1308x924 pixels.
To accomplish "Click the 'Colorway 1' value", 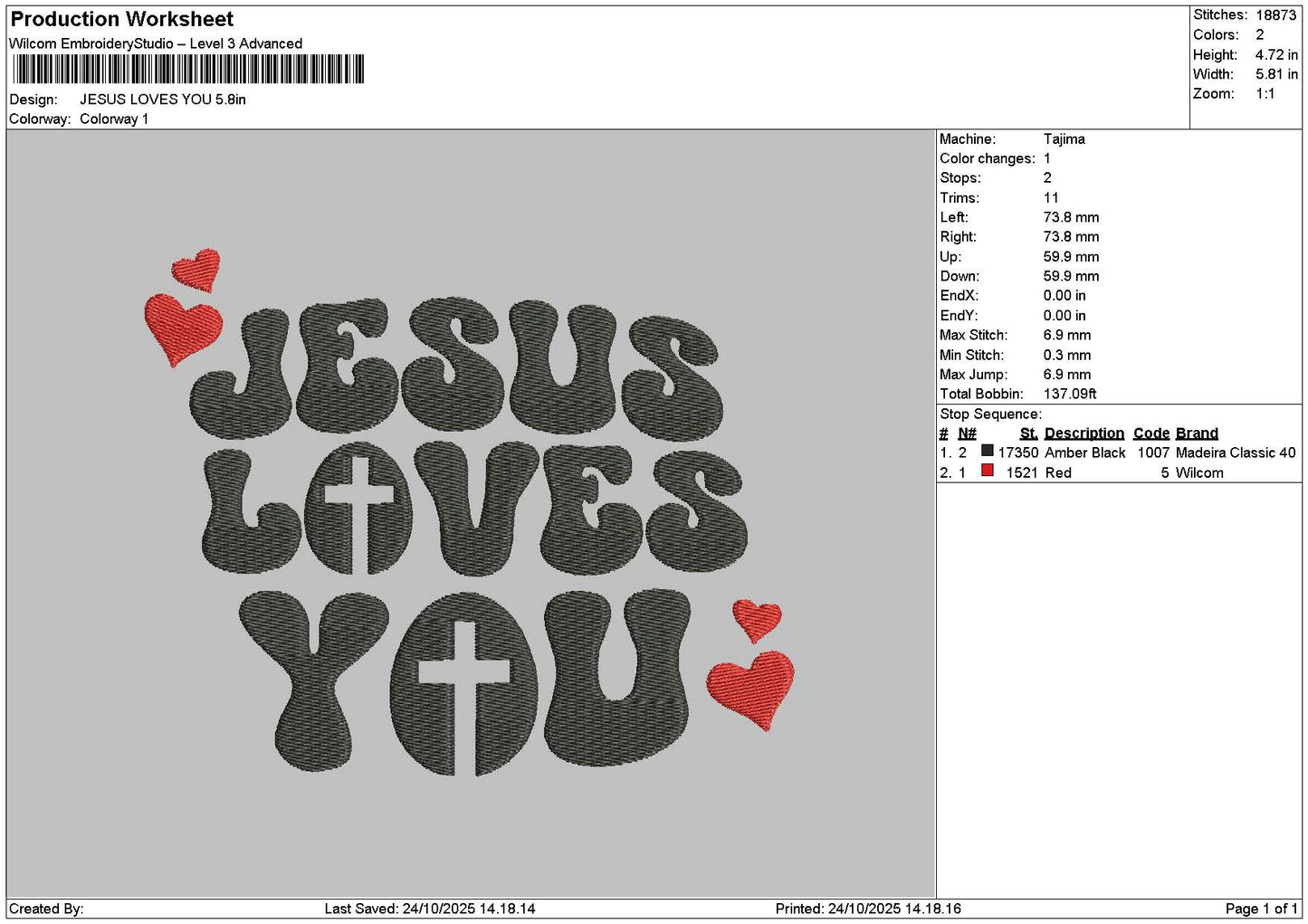I will point(114,119).
